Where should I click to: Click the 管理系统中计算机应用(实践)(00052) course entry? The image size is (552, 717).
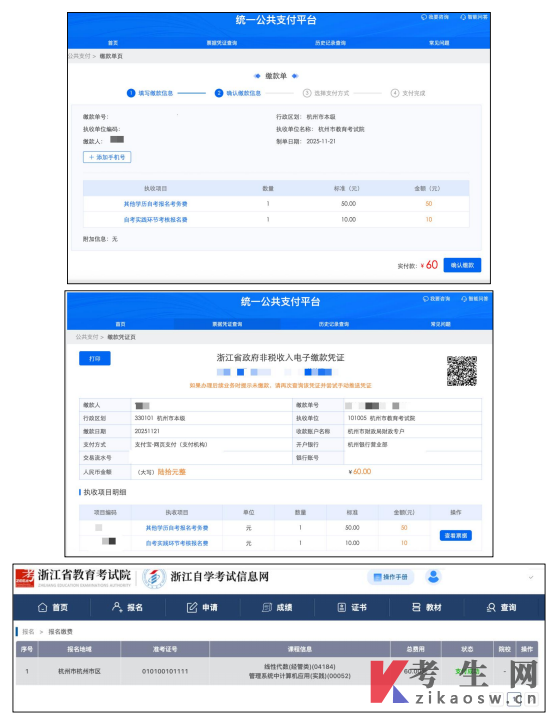[300, 676]
